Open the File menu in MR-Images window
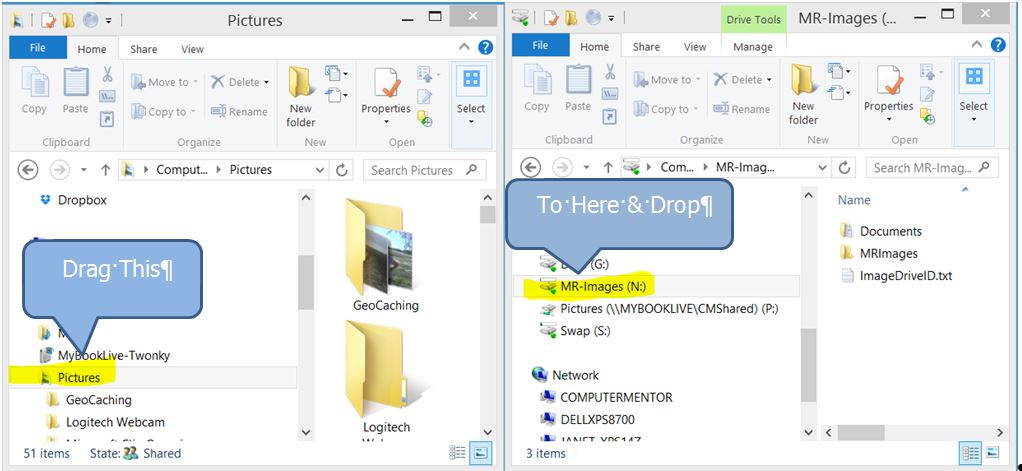This screenshot has height=471, width=1022. pos(540,46)
